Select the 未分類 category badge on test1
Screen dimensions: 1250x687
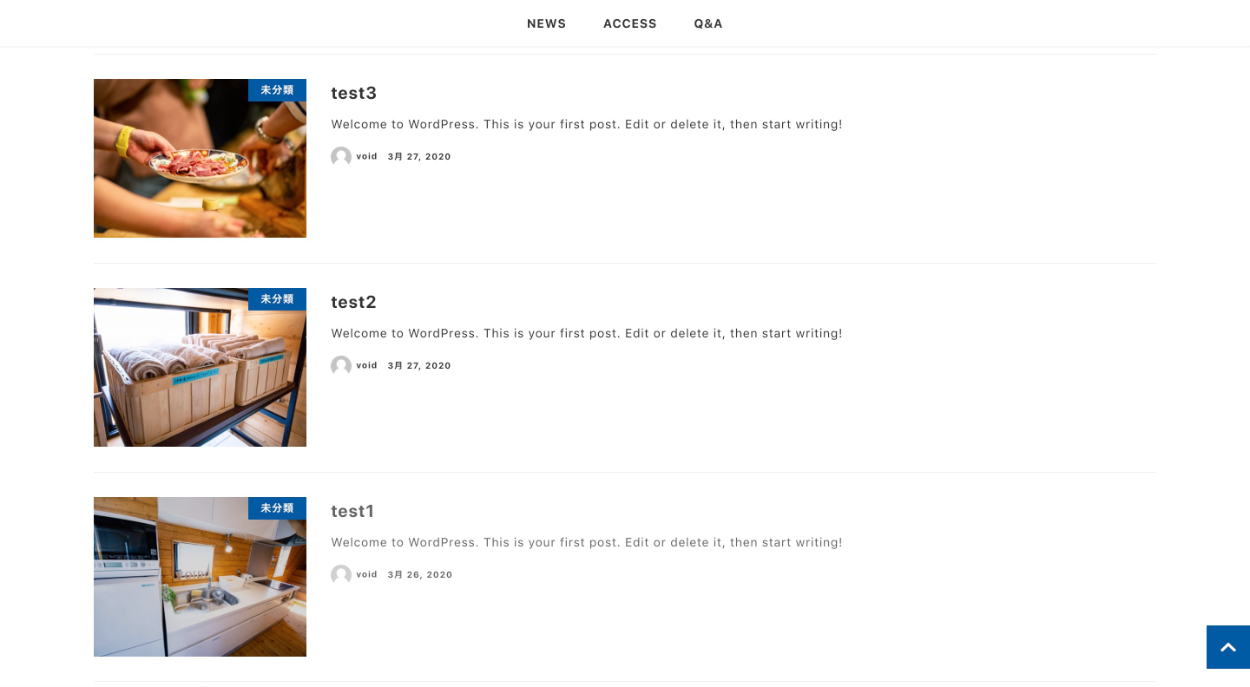pos(277,508)
